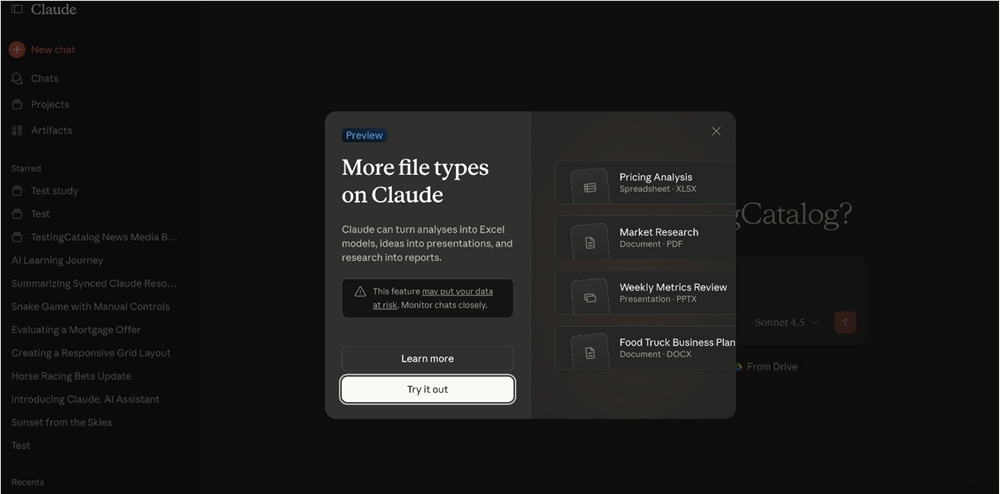
Task: Click the Pricing Analysis spreadsheet icon
Action: click(590, 187)
